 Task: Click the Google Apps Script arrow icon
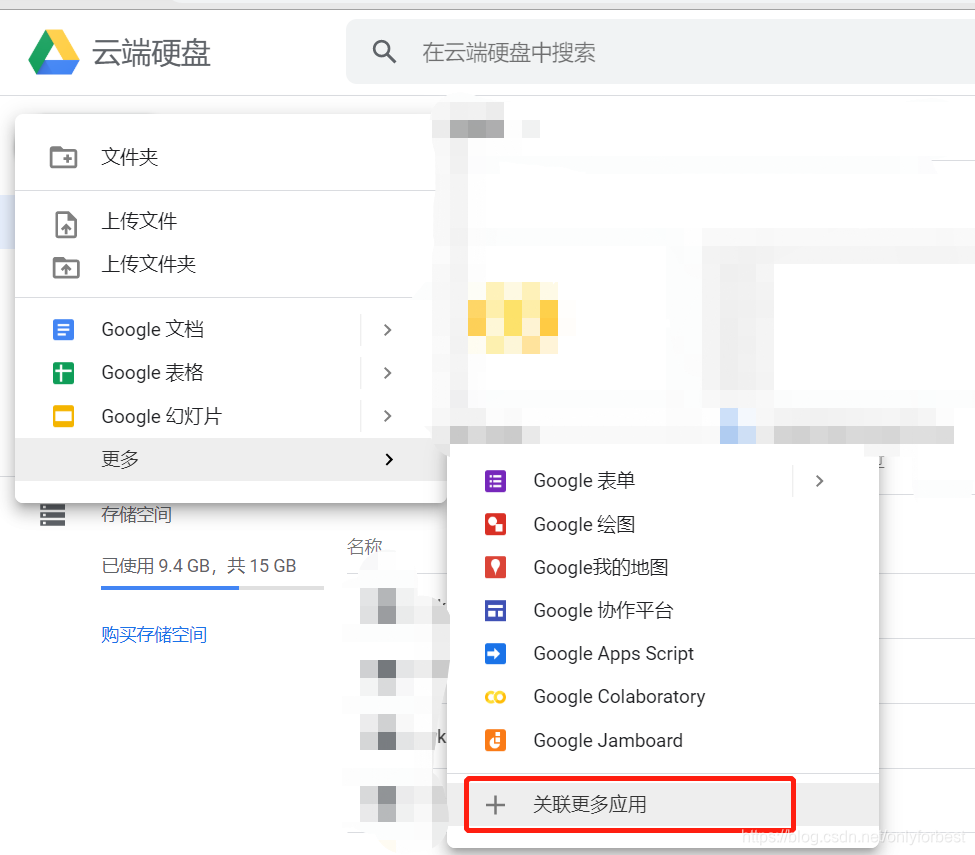tap(495, 654)
